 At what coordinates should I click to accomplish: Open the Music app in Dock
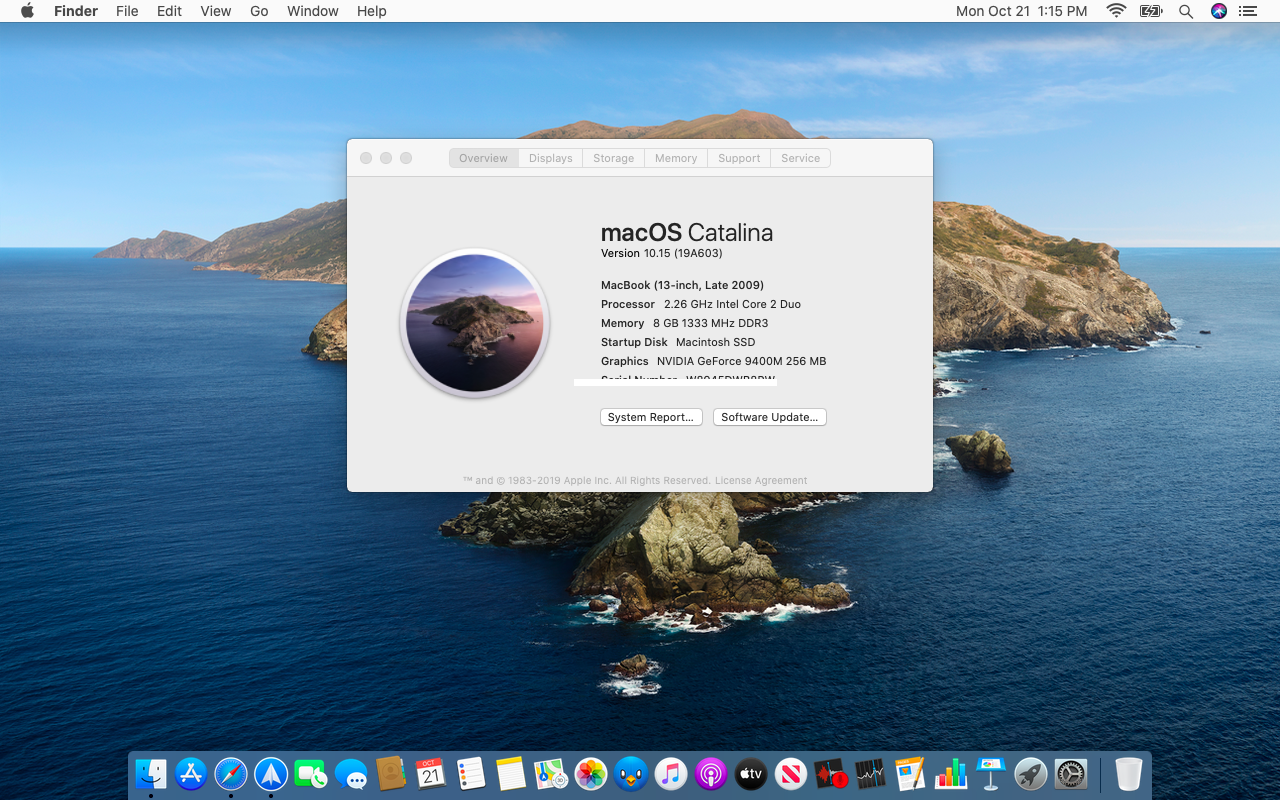(x=671, y=774)
